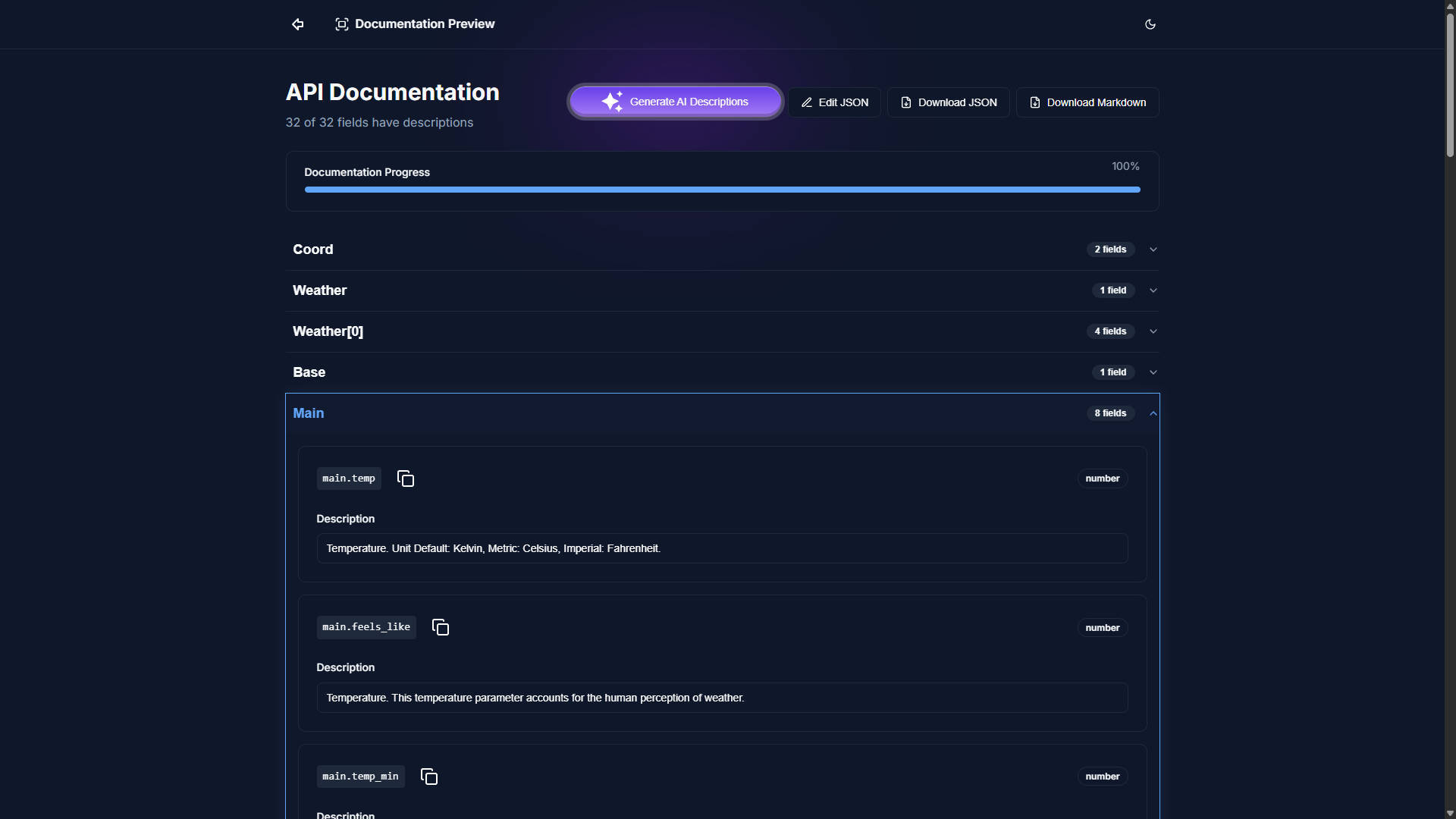Download the JSON file
Image resolution: width=1456 pixels, height=819 pixels.
pos(948,102)
